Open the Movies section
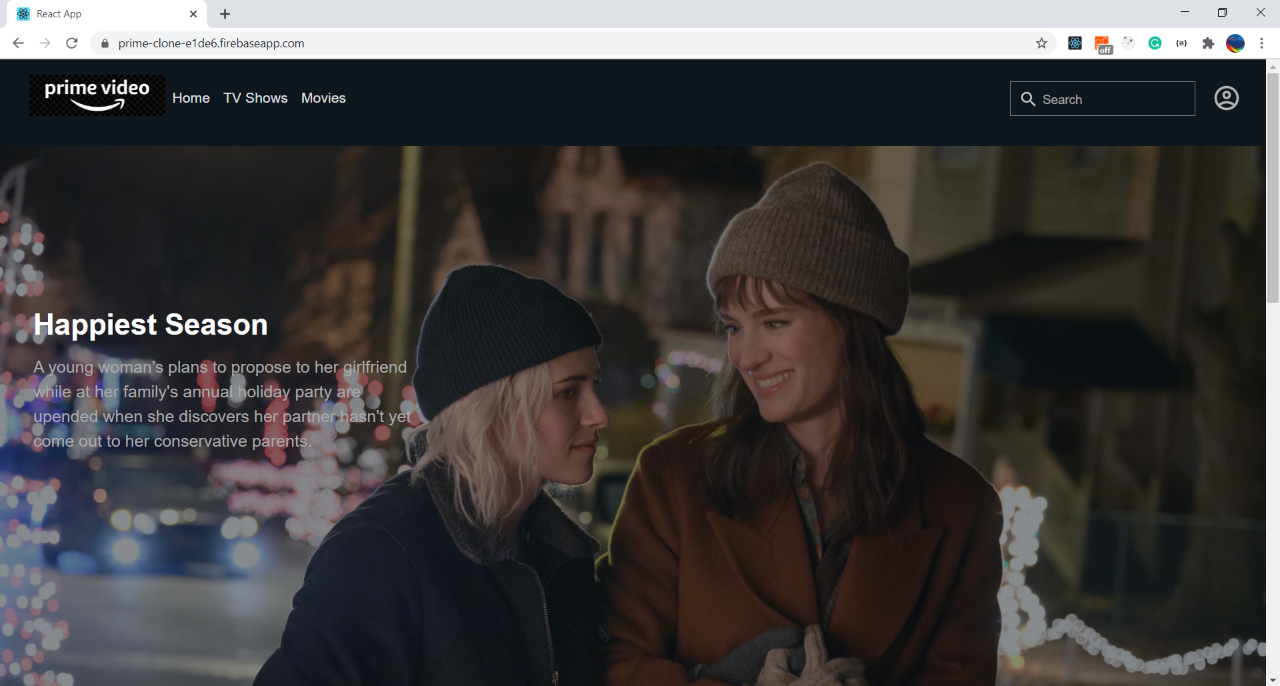1280x686 pixels. tap(323, 98)
